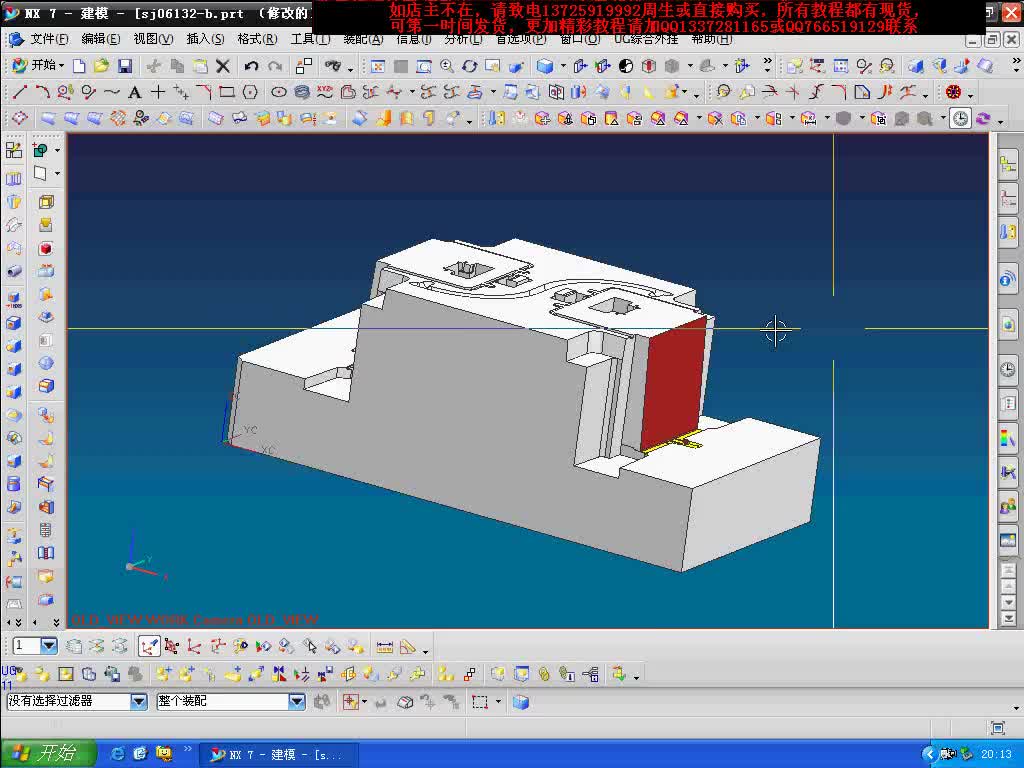Open the 工具(T) menu
Viewport: 1024px width, 768px height.
click(x=310, y=39)
